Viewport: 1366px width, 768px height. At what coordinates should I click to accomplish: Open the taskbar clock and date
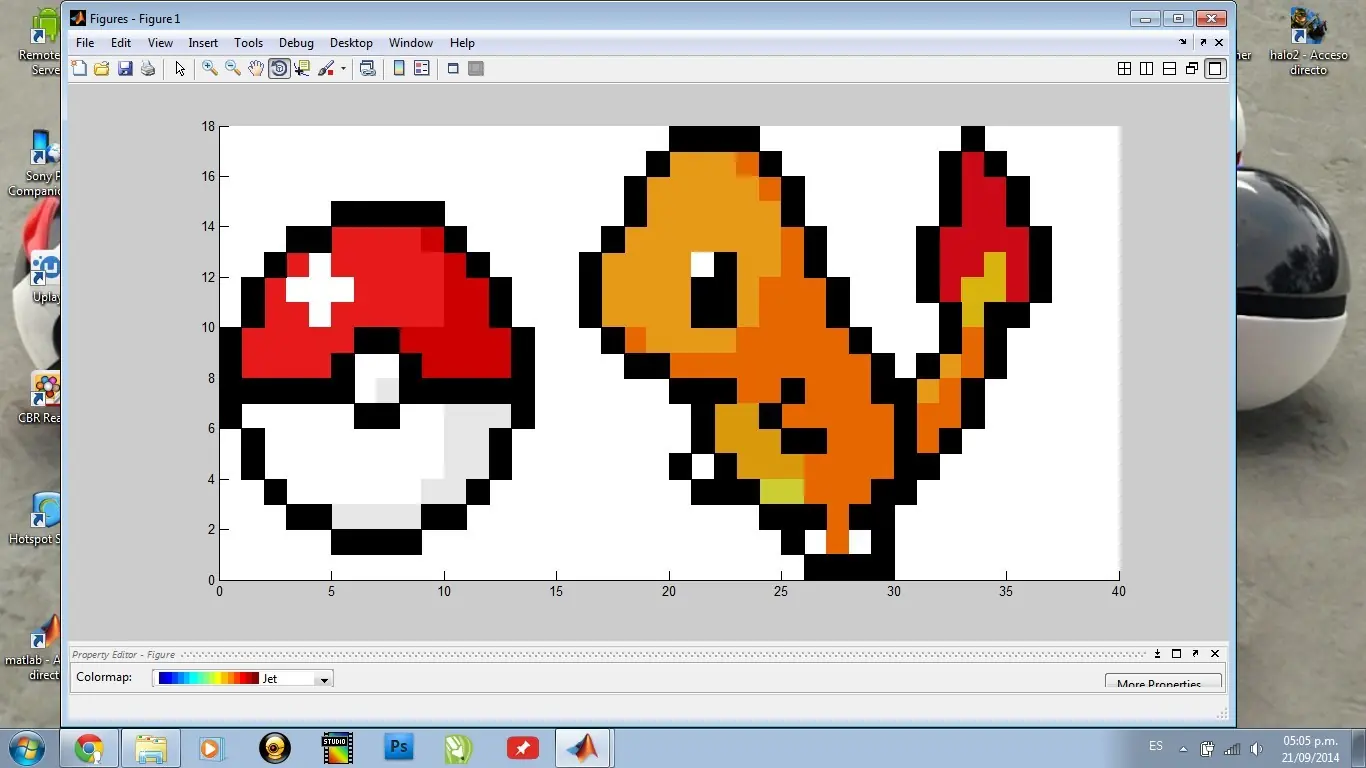click(1310, 749)
